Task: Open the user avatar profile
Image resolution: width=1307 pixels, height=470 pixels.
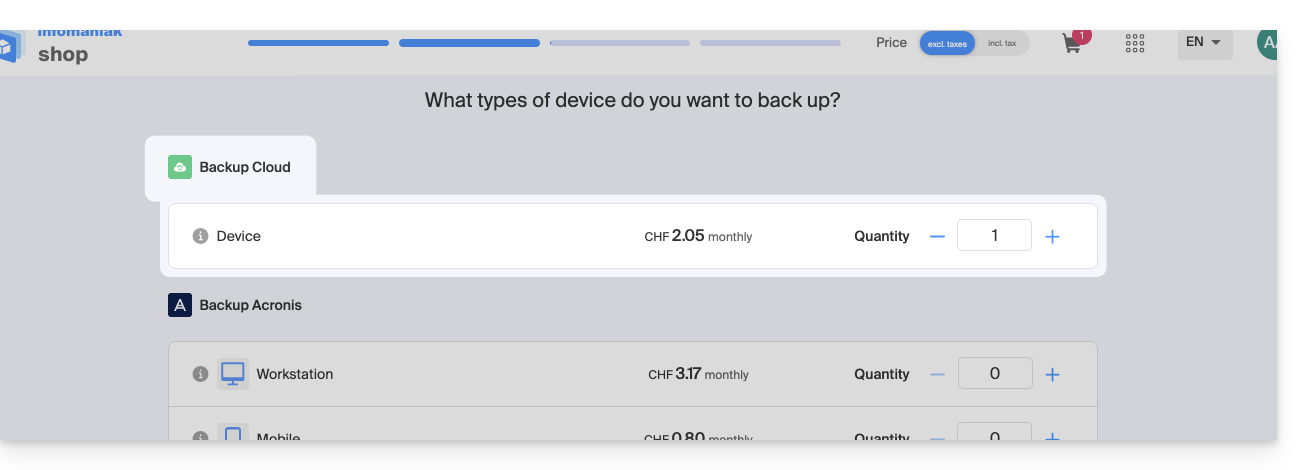Action: point(1268,43)
